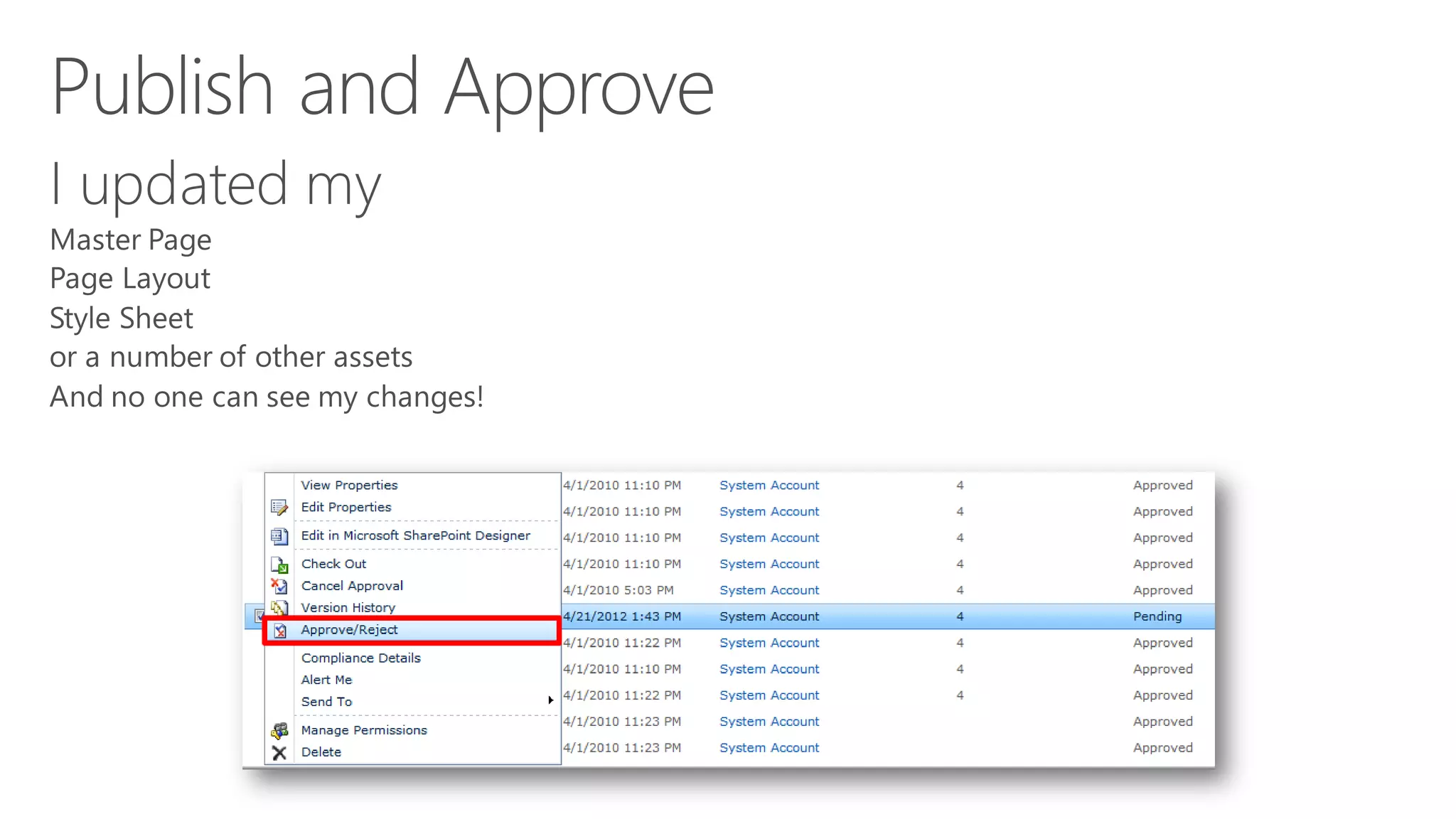The width and height of the screenshot is (1456, 819).
Task: Click the Approve/Reject icon
Action: (280, 631)
